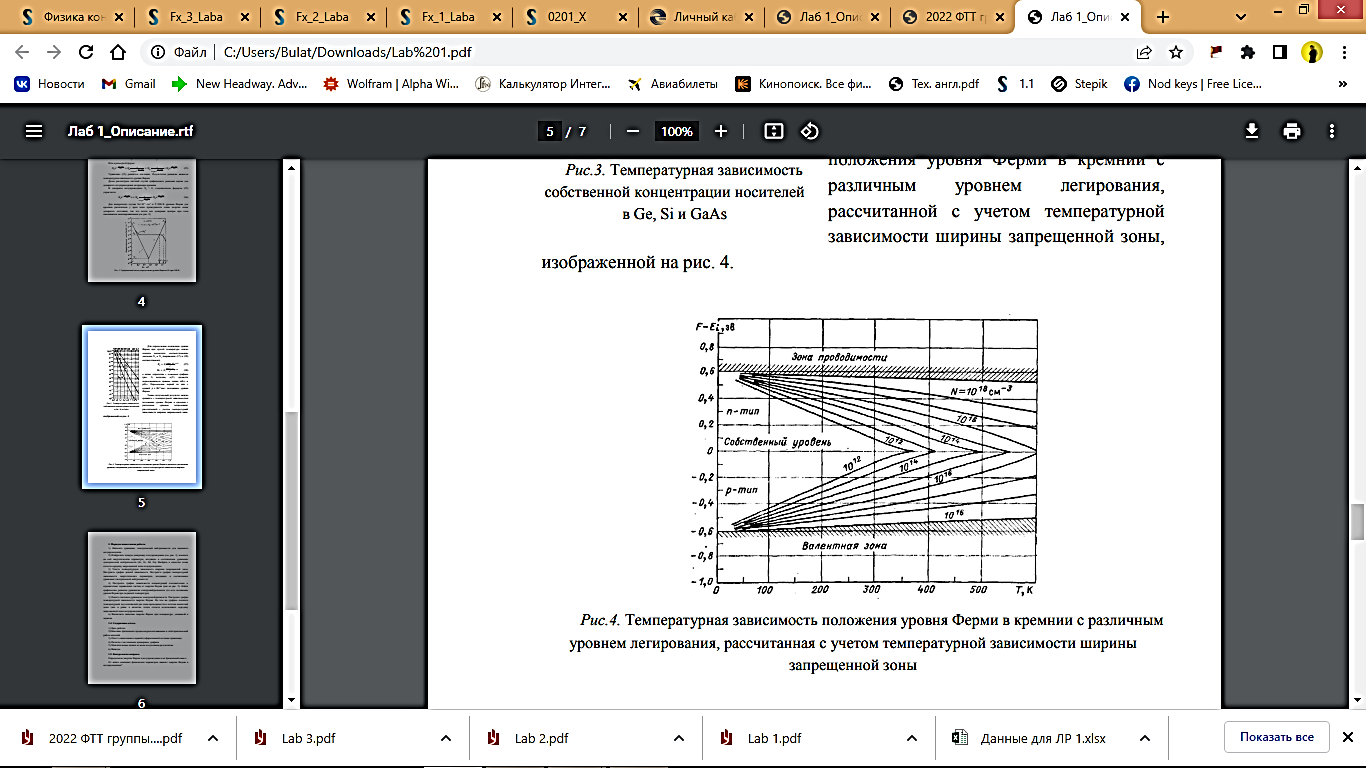Open Nod keys Free License bookmark
Viewport: 1366px width, 768px height.
point(1193,84)
